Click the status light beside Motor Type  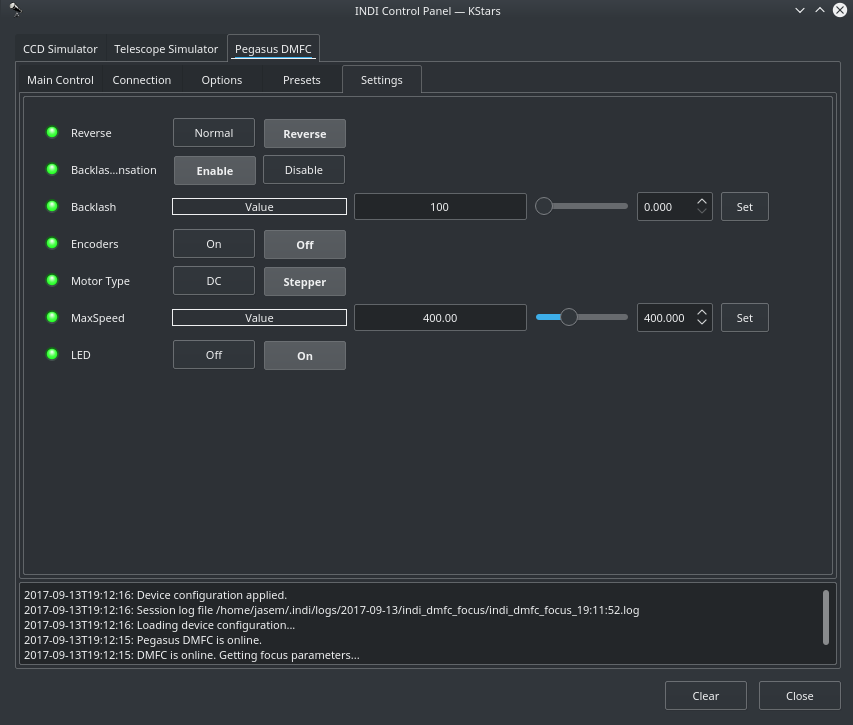[x=52, y=280]
